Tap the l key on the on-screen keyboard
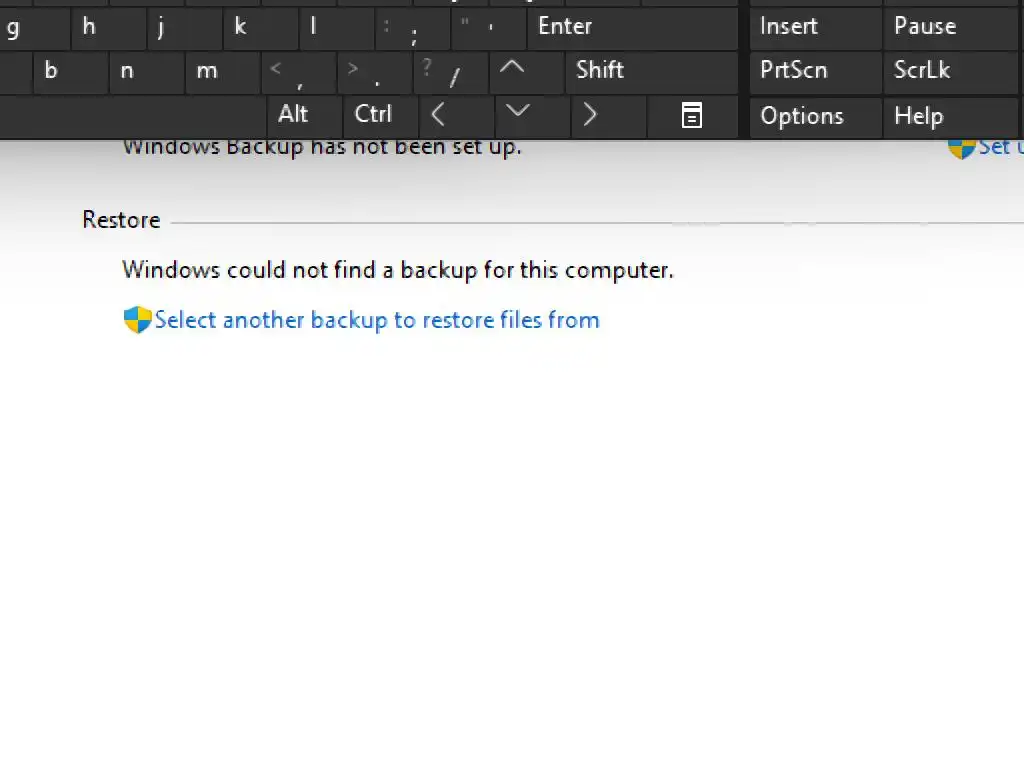Image resolution: width=1024 pixels, height=768 pixels. pos(337,28)
